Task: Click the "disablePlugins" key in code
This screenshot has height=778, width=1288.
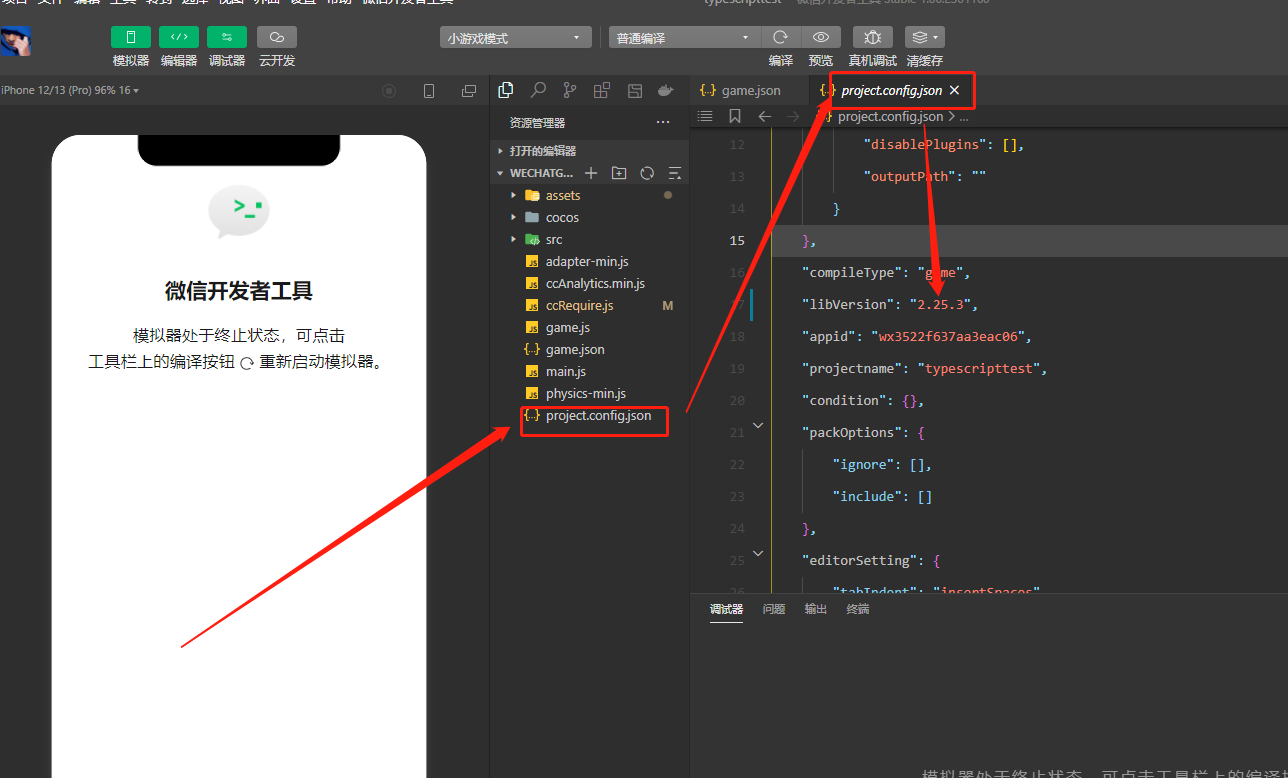Action: click(x=925, y=144)
